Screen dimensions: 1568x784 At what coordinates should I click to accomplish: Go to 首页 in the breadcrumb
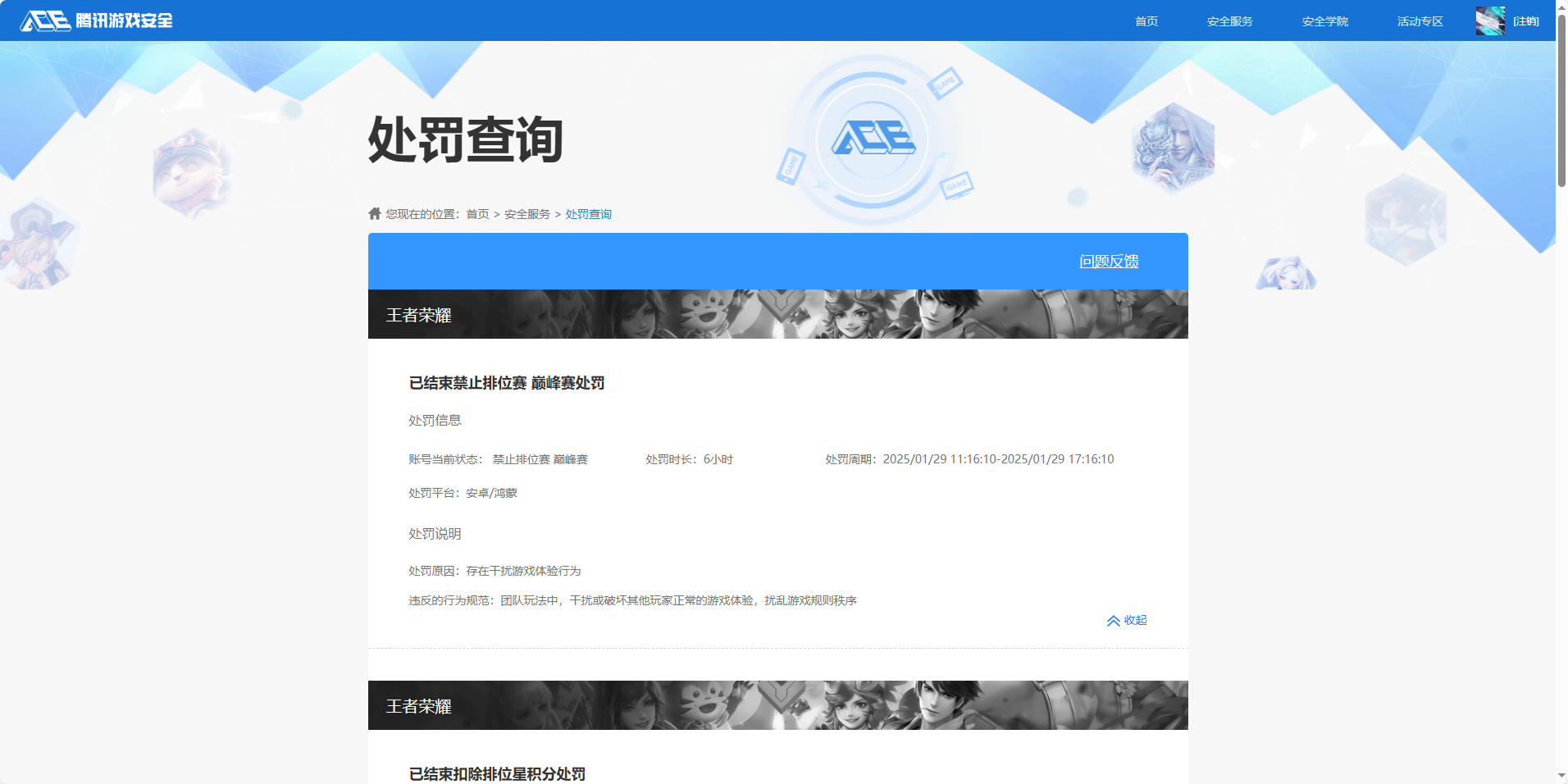coord(477,214)
